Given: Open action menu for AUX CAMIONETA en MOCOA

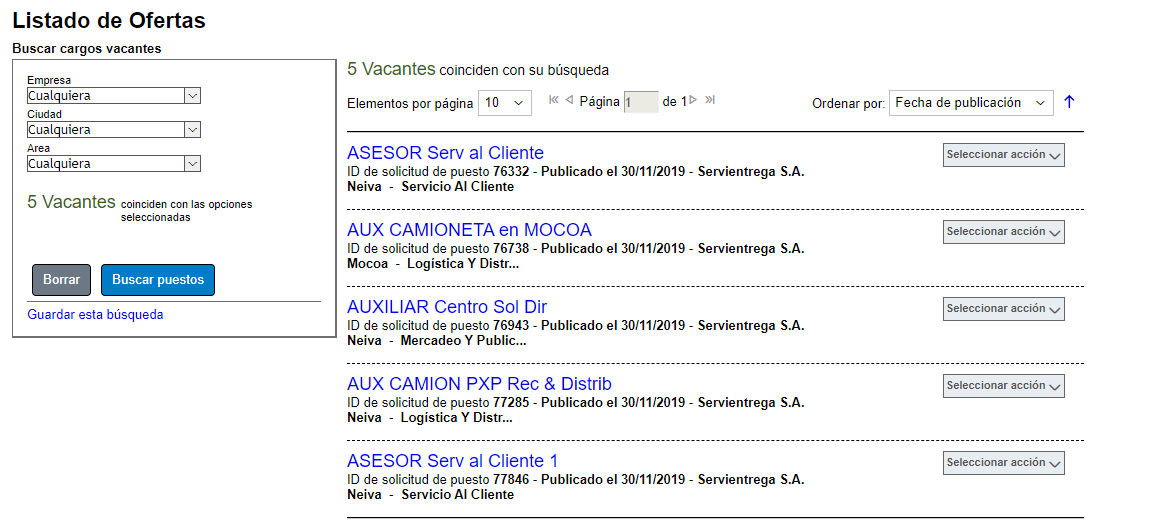Looking at the screenshot, I should pos(1003,232).
